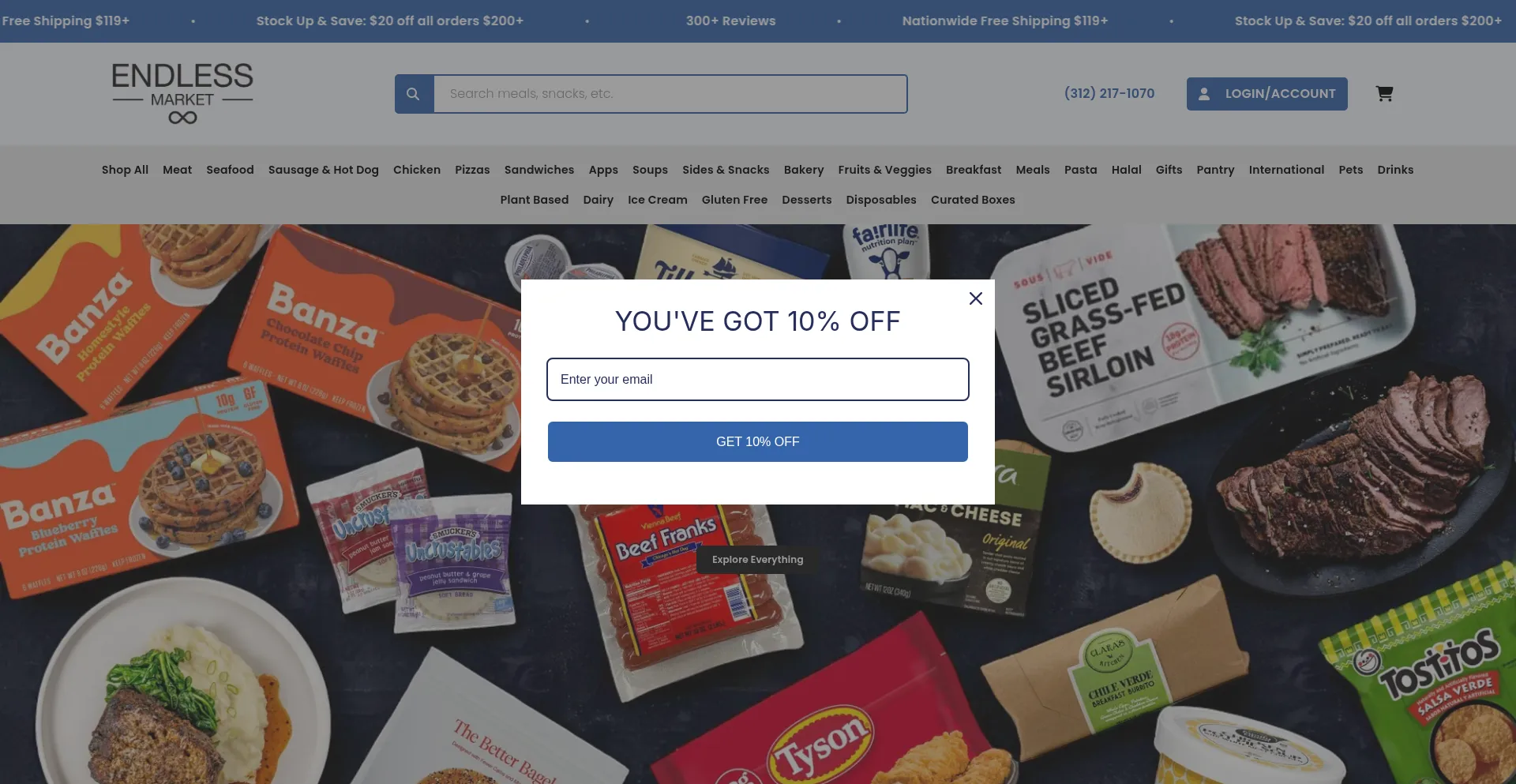Open the shopping cart icon
Screen dimensions: 1516x784
pyautogui.click(x=1384, y=94)
